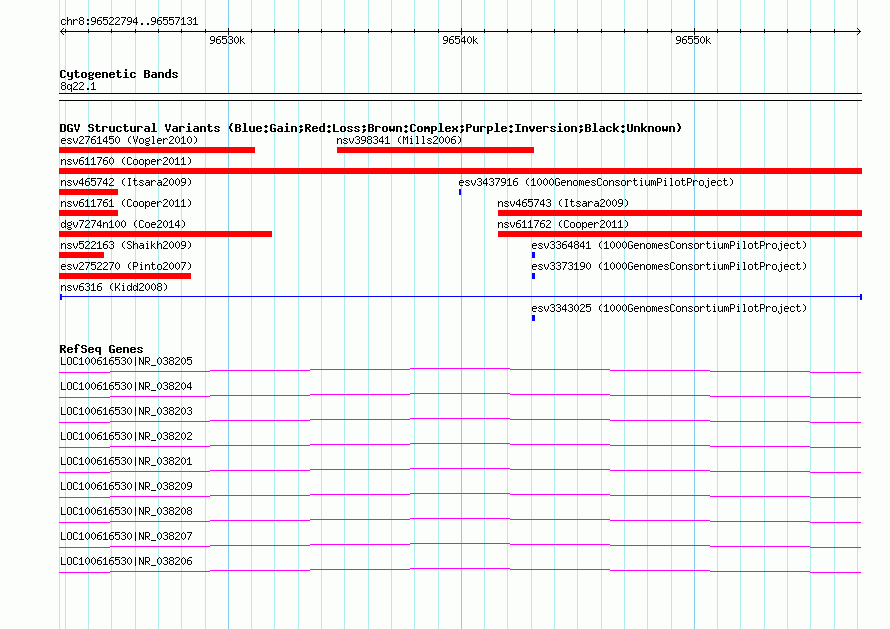
Task: Open esv3364841 variant label
Action: pyautogui.click(x=669, y=245)
